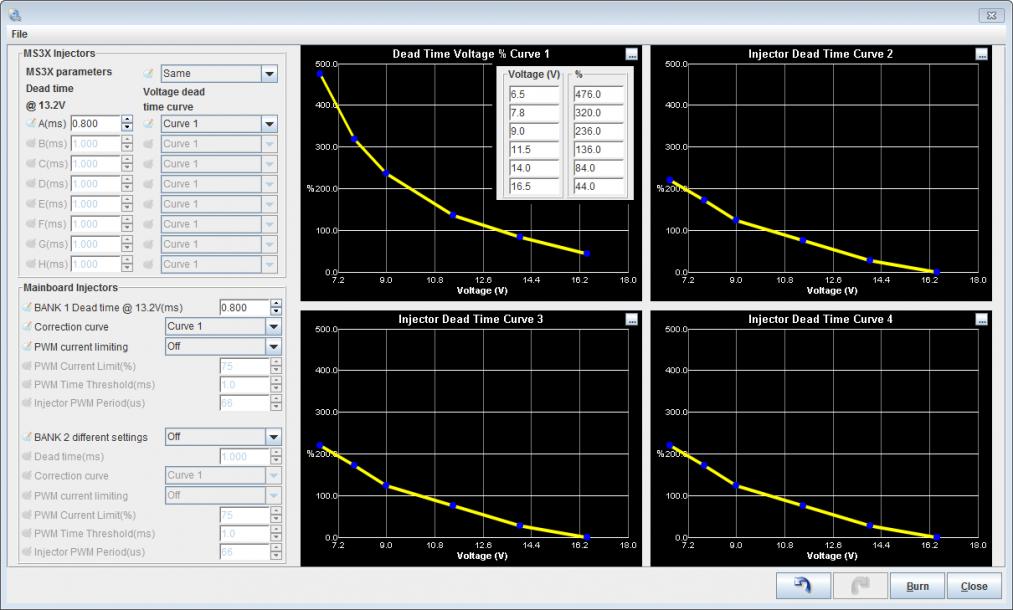Screen dimensions: 1013x610
Task: Open options button on Injector Dead Time Curve 3
Action: pos(631,319)
